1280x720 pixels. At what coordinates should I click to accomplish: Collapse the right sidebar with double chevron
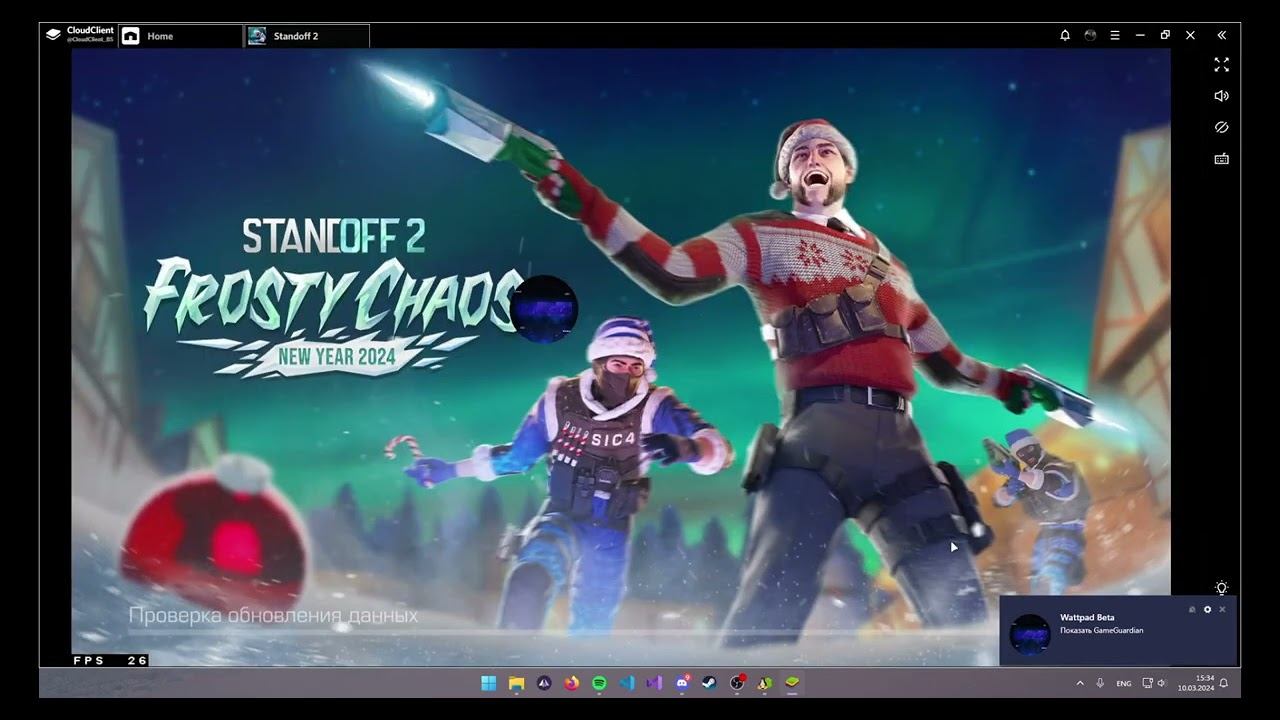[x=1221, y=35]
